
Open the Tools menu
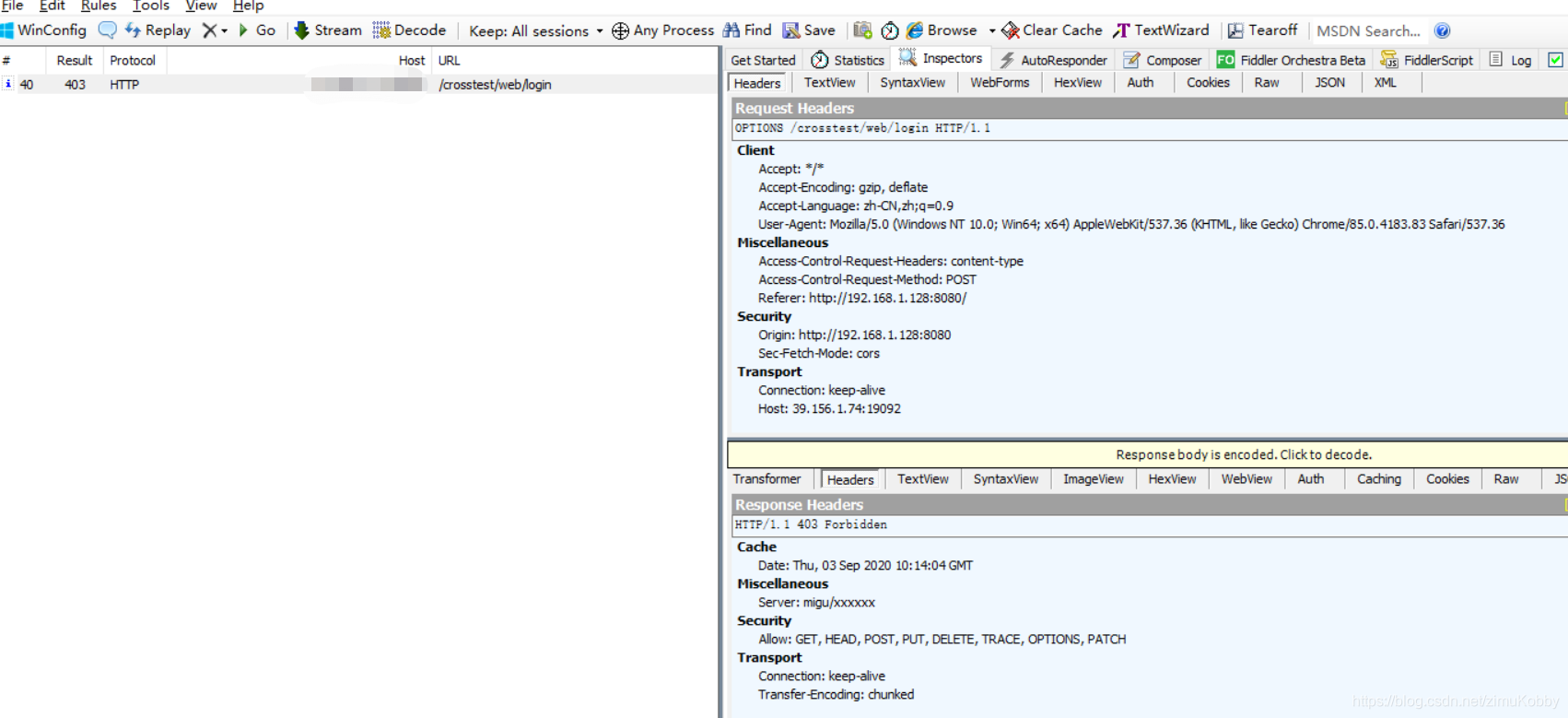click(x=151, y=6)
